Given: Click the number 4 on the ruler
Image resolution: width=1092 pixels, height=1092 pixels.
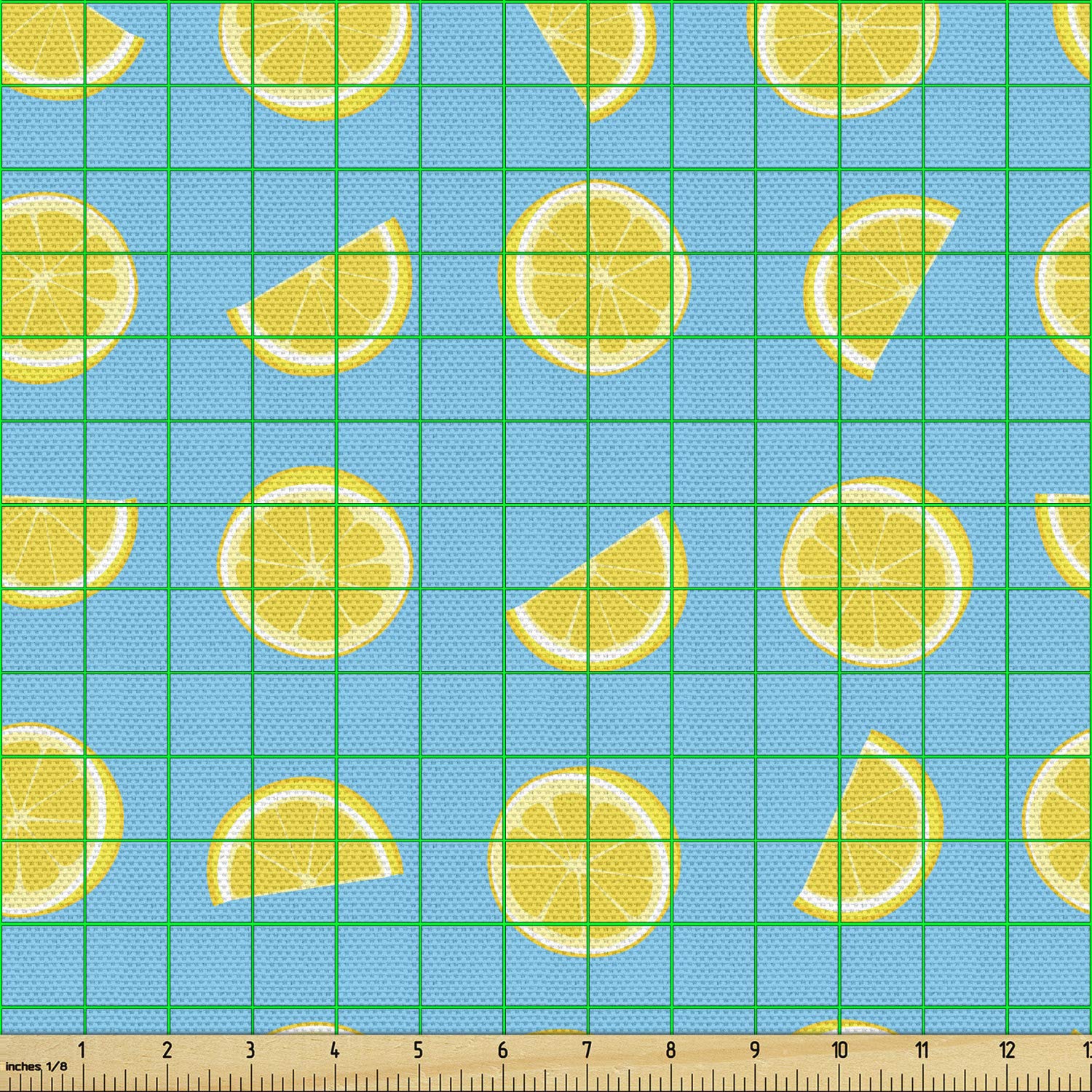Looking at the screenshot, I should pos(334,1050).
